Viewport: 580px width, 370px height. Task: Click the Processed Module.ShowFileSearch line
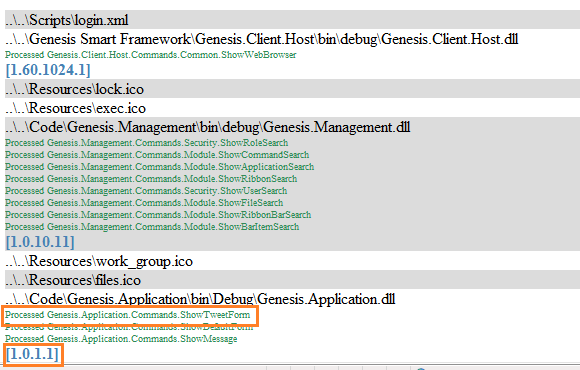tap(144, 203)
